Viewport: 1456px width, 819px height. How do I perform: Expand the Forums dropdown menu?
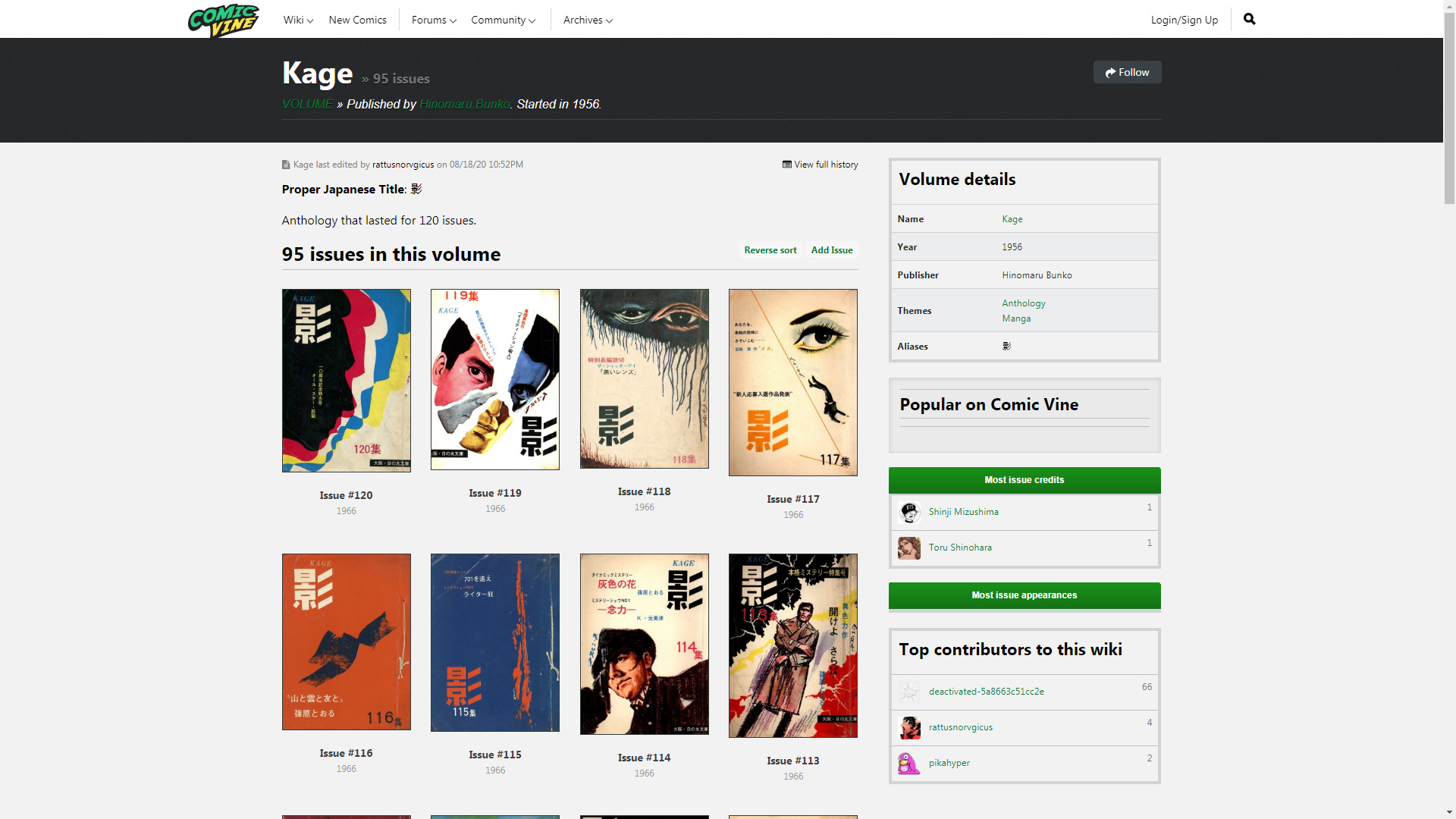(x=433, y=20)
